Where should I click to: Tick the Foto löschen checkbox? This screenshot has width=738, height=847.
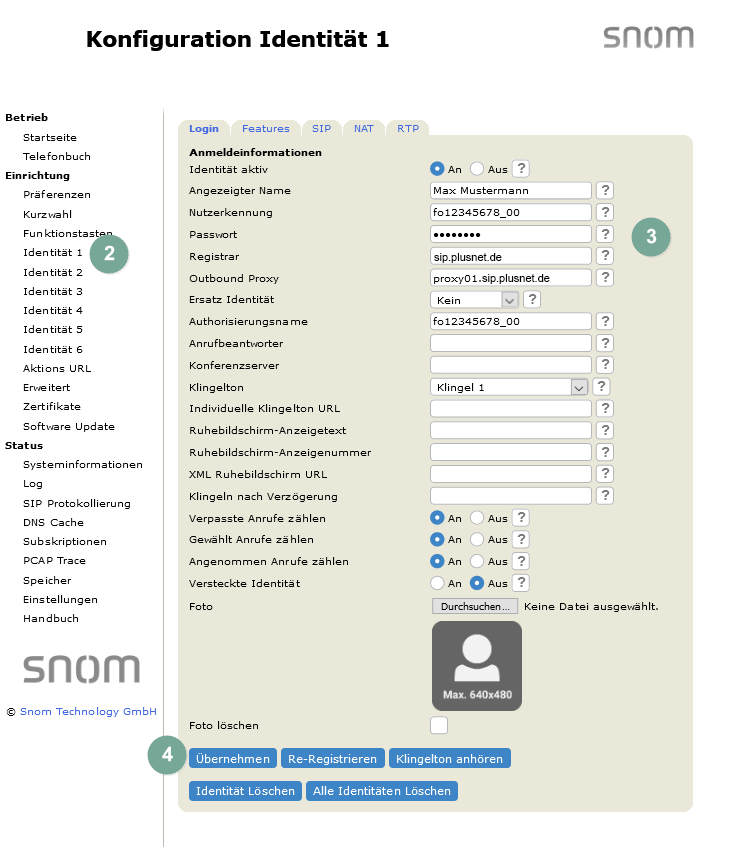439,725
